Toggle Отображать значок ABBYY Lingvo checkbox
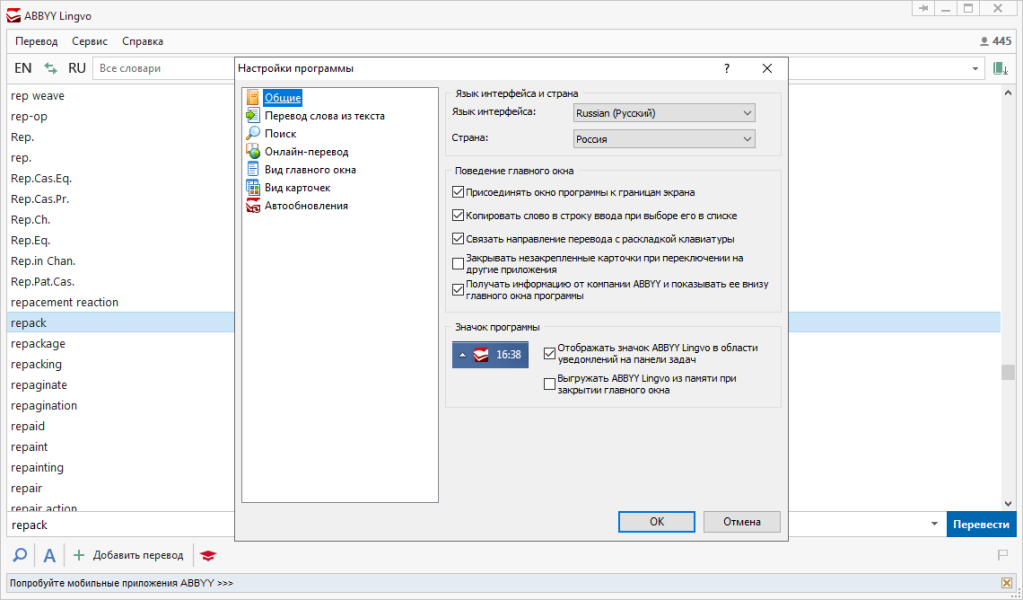Viewport: 1023px width, 600px height. 549,353
